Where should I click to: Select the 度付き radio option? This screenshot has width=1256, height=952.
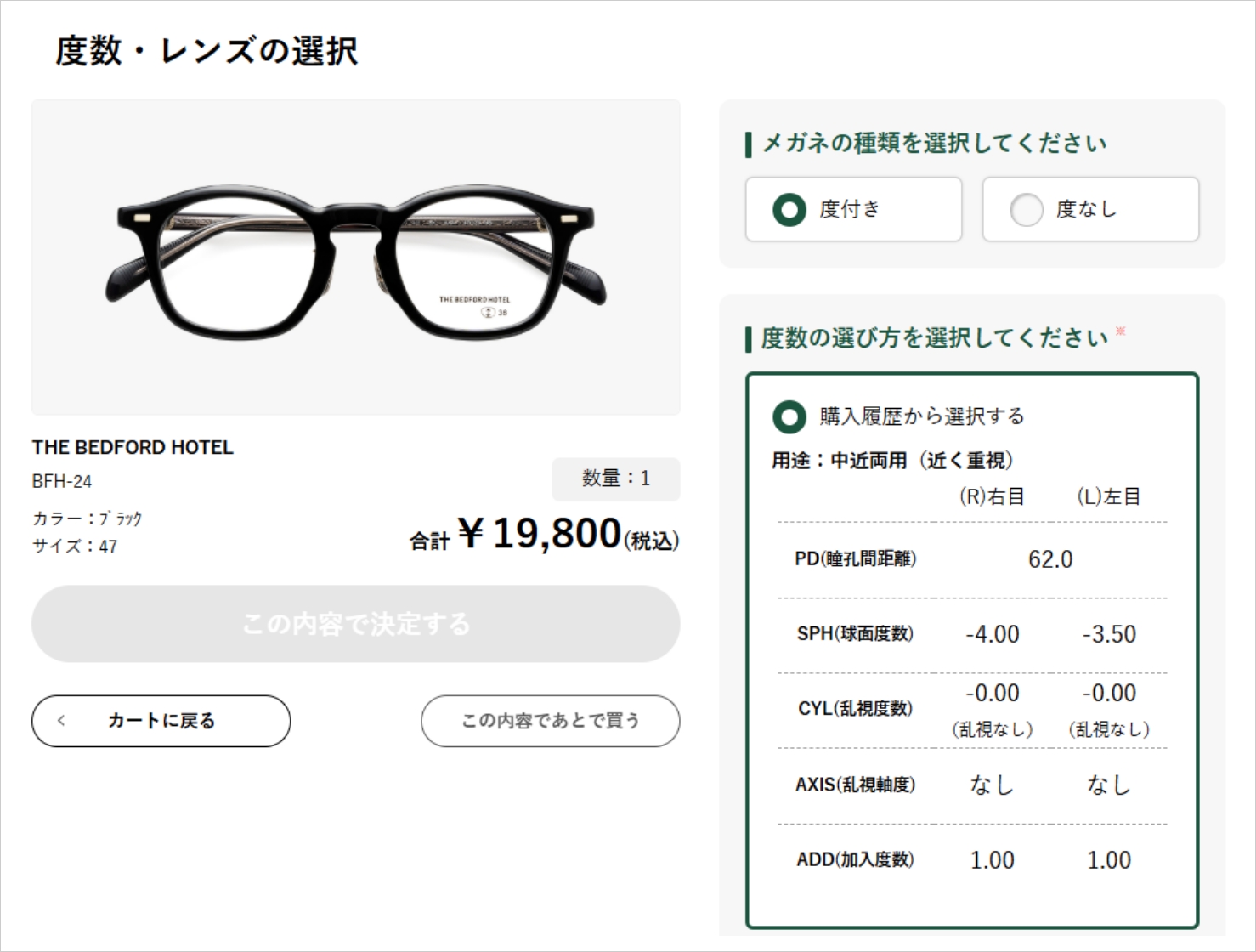[853, 209]
